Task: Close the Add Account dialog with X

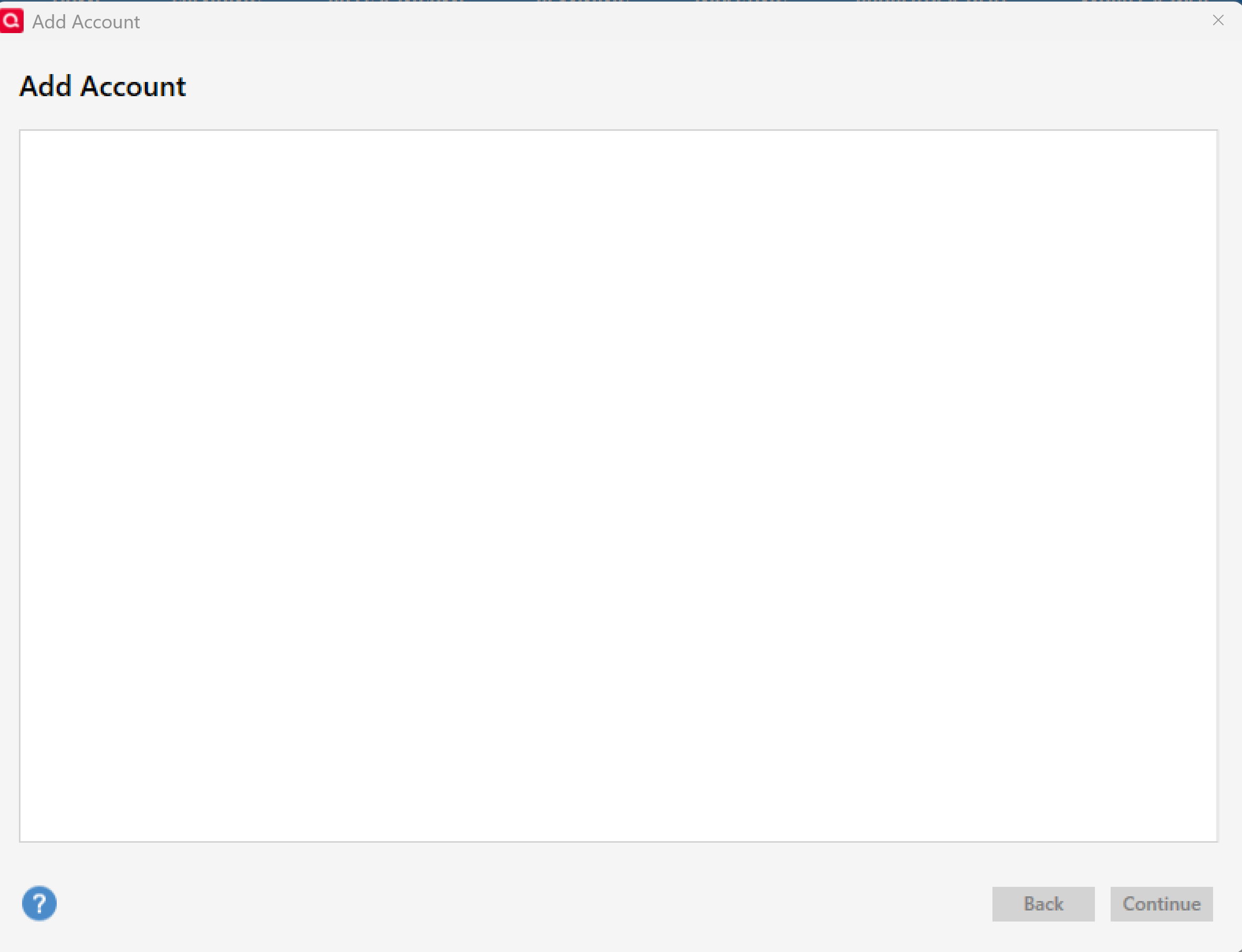Action: [x=1218, y=20]
